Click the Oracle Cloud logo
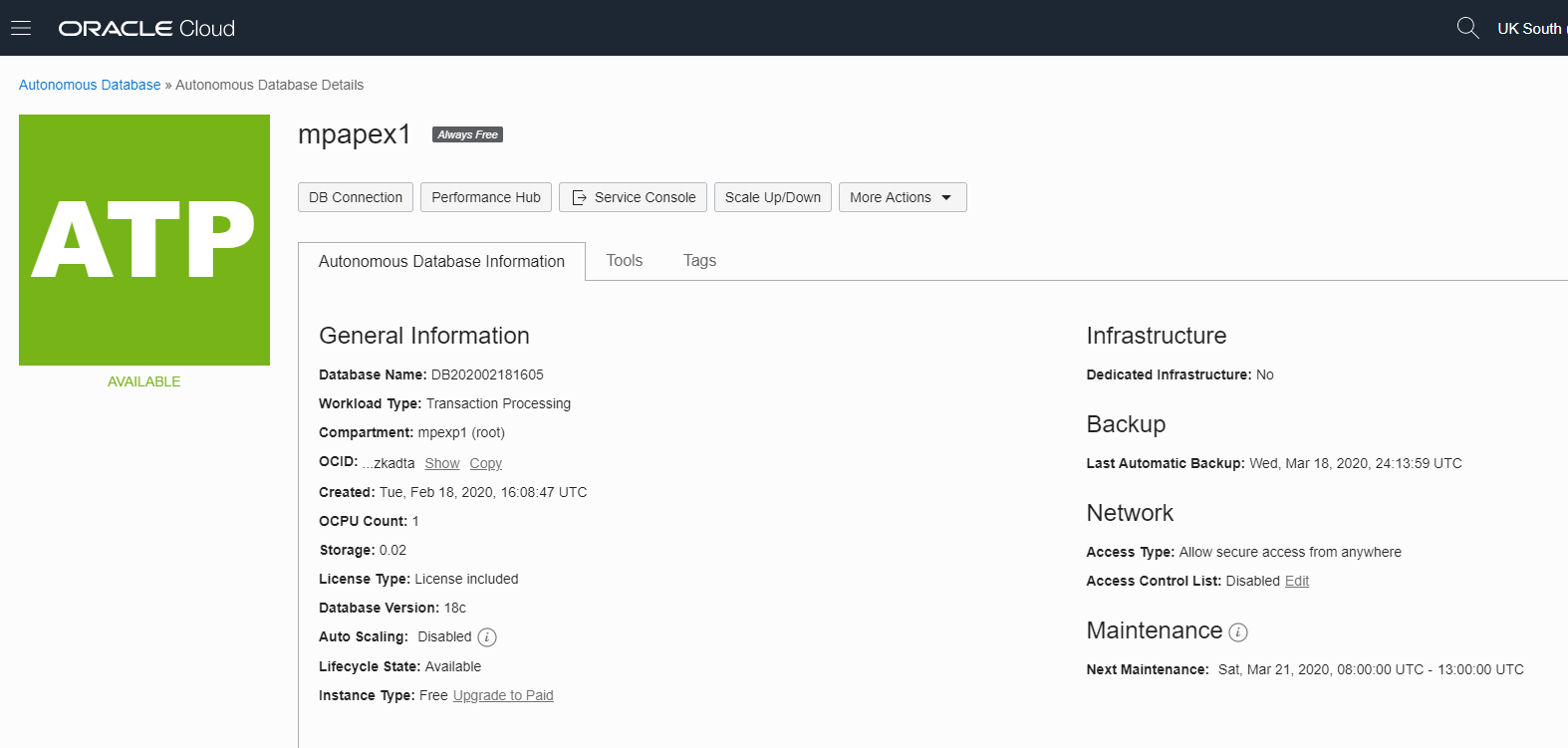The width and height of the screenshot is (1568, 748). pyautogui.click(x=146, y=29)
